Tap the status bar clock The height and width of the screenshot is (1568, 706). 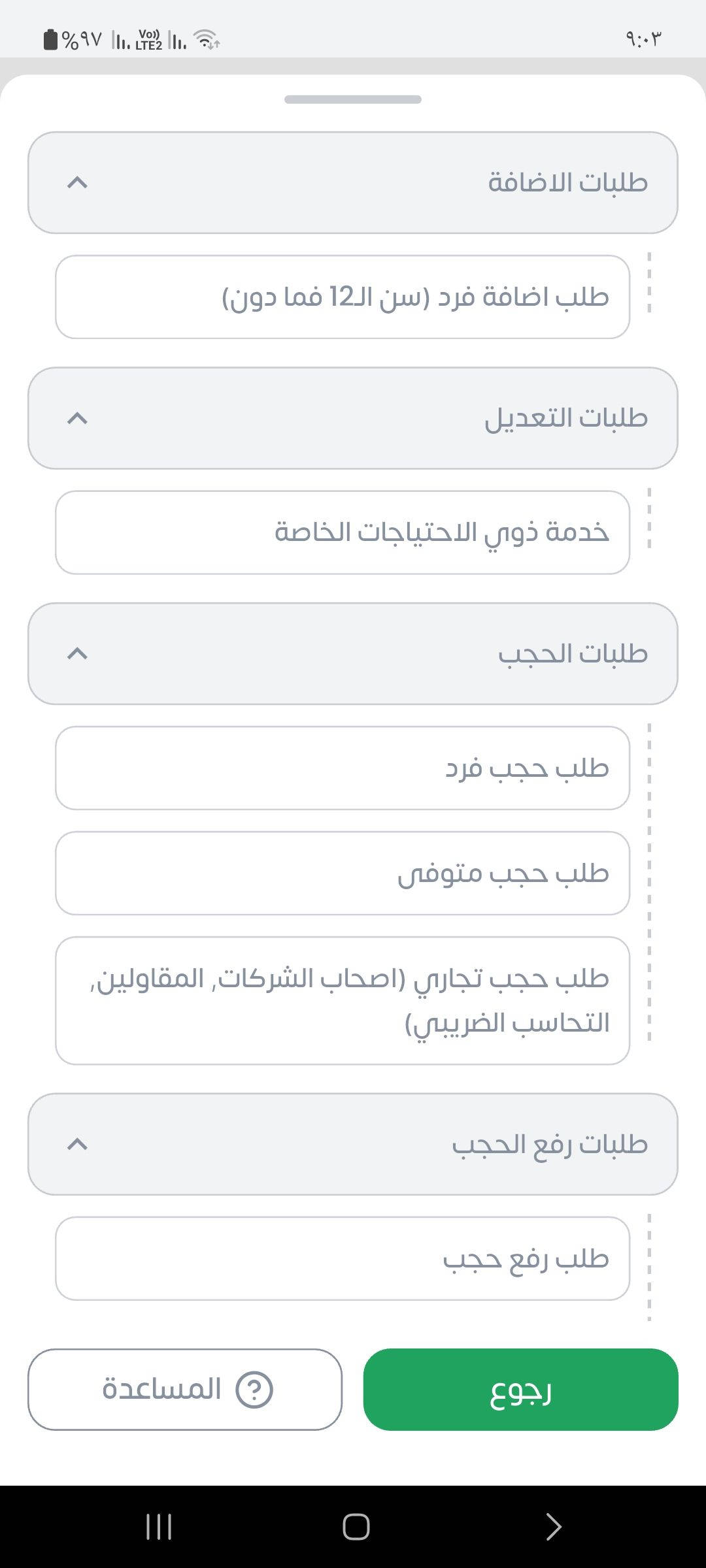(643, 39)
